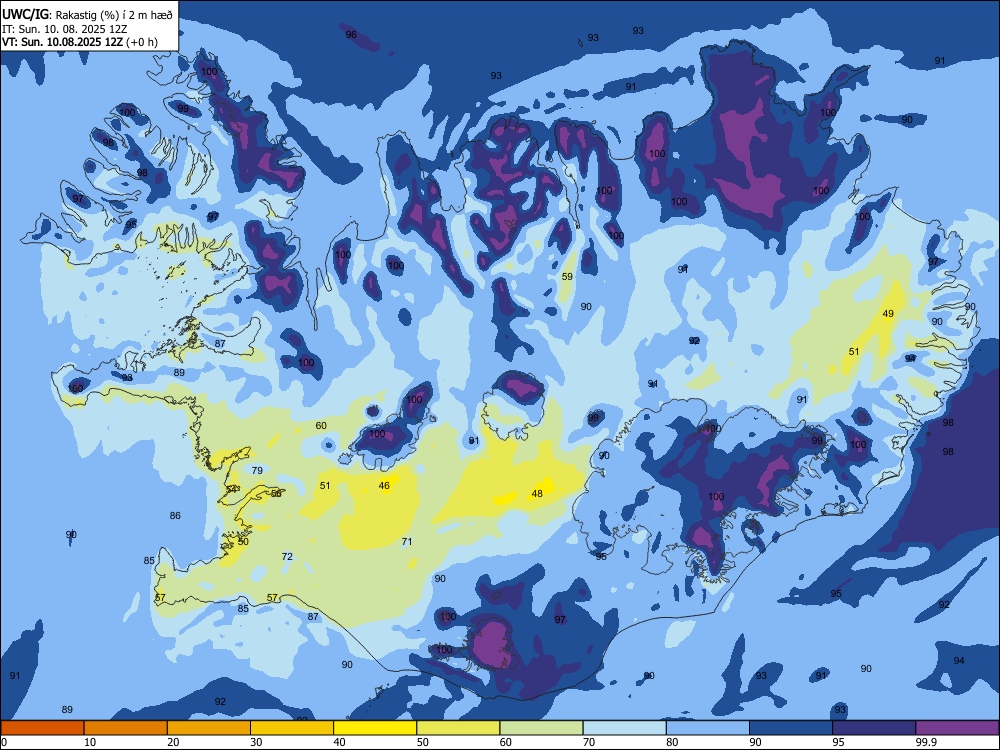This screenshot has height=750, width=1000.
Task: Pick the light green 60–70 legend block
Action: click(x=541, y=728)
